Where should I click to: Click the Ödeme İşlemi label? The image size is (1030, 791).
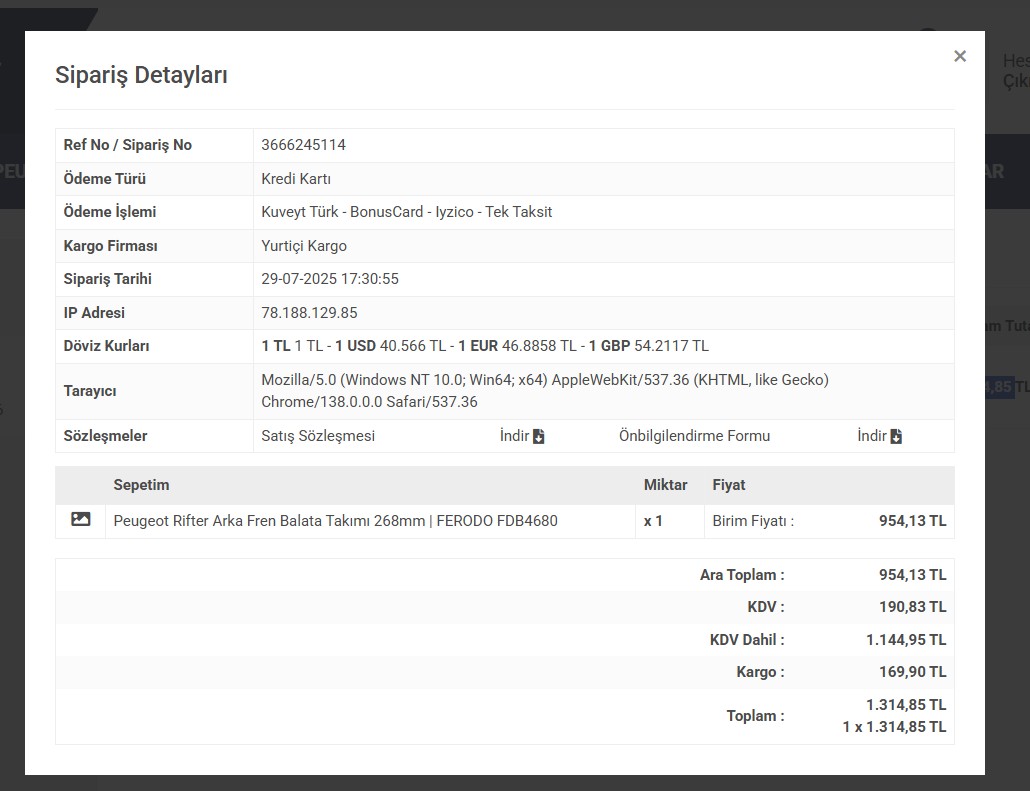(110, 212)
